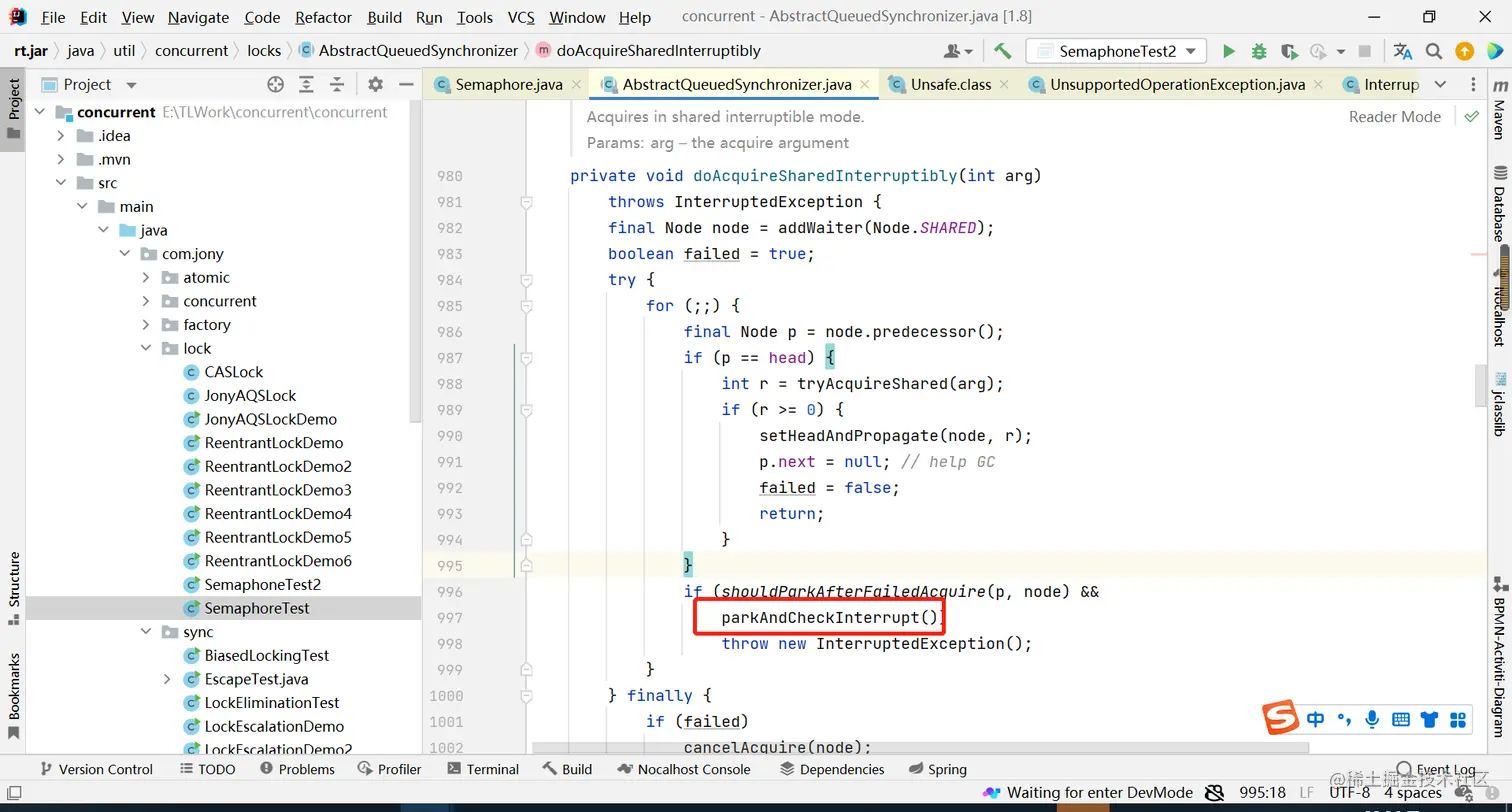This screenshot has height=812, width=1512.
Task: Click the orange IDE update arrow icon
Action: click(1464, 51)
